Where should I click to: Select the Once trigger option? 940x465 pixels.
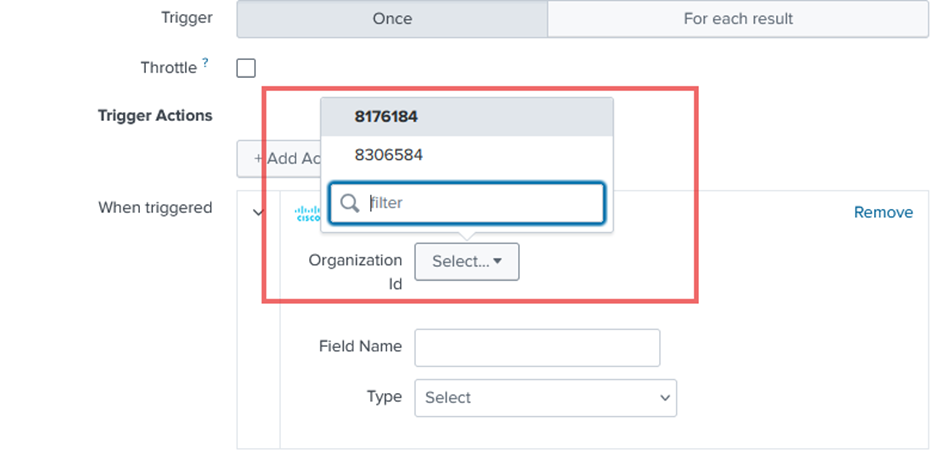coord(391,18)
